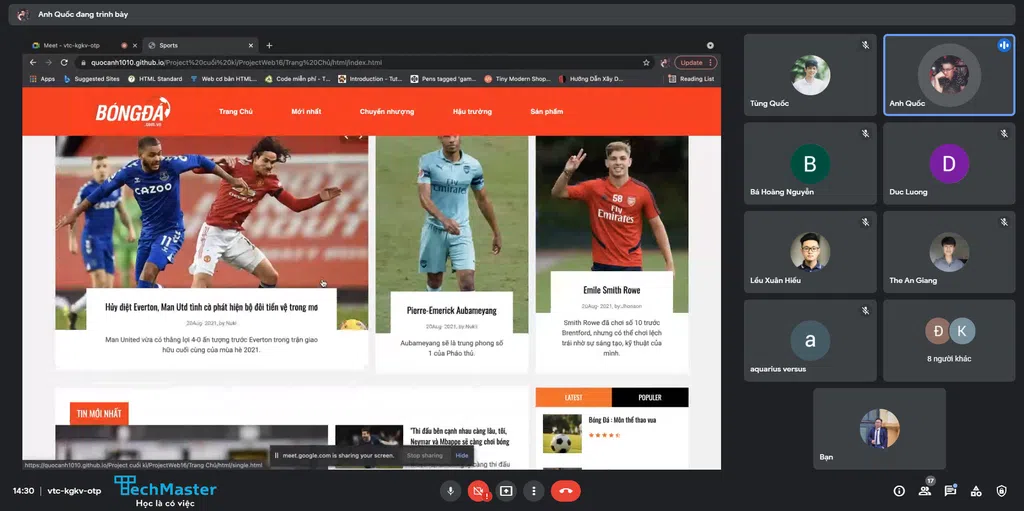Open the Apps bookmark shortcut
Viewport: 1024px width, 511px height.
(42, 79)
